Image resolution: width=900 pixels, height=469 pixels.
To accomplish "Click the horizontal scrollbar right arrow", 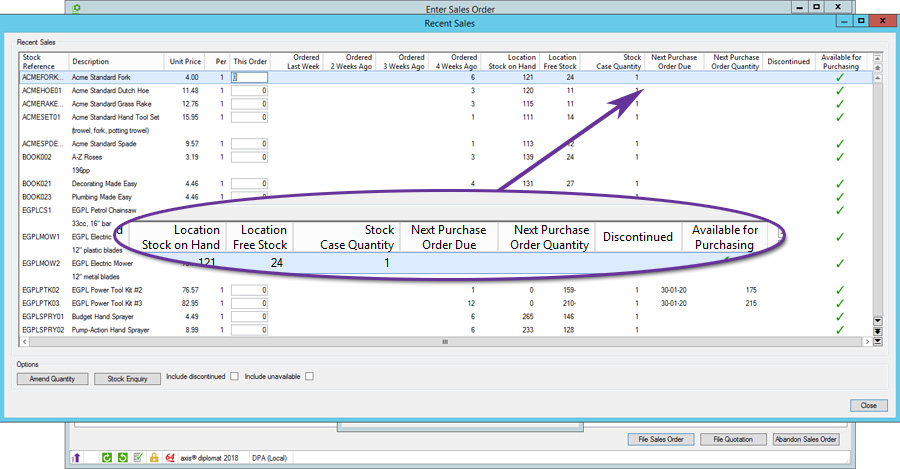I will 867,342.
